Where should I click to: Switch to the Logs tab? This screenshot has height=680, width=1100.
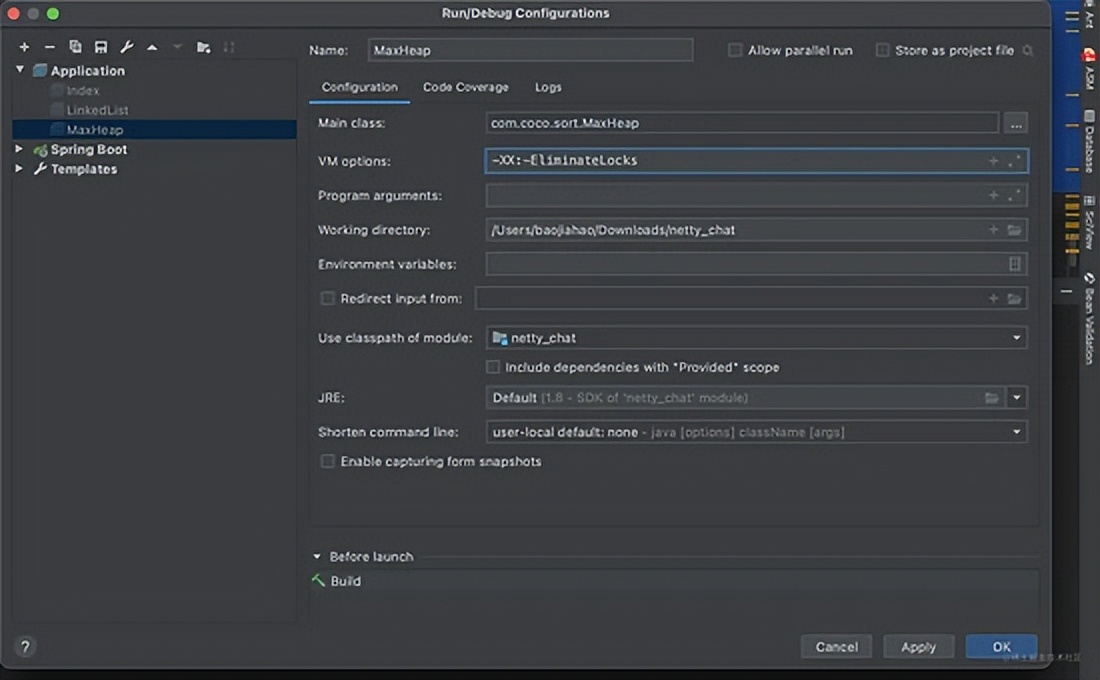[x=548, y=87]
